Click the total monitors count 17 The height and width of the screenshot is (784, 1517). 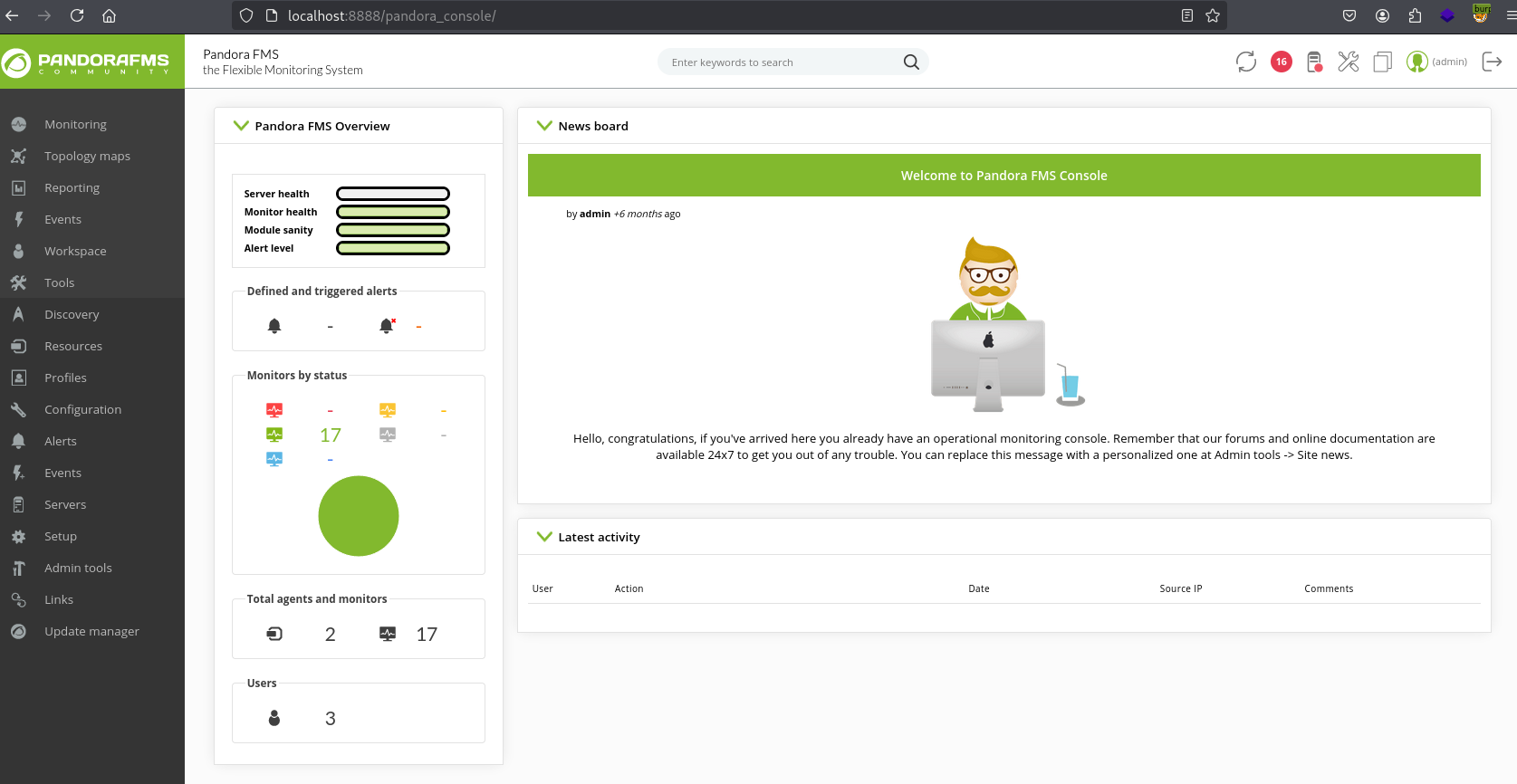click(x=427, y=635)
